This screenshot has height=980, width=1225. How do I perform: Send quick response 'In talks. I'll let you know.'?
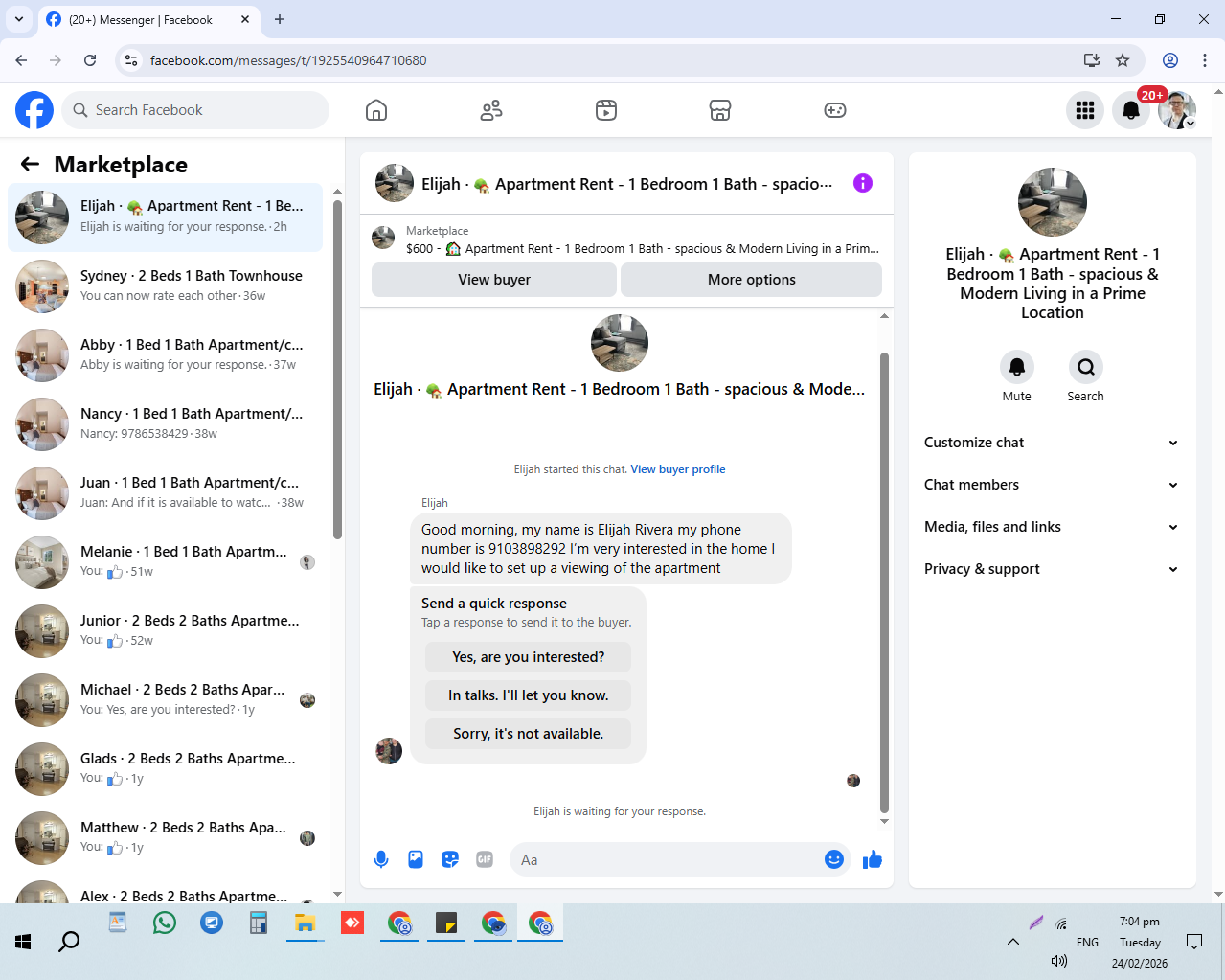528,695
